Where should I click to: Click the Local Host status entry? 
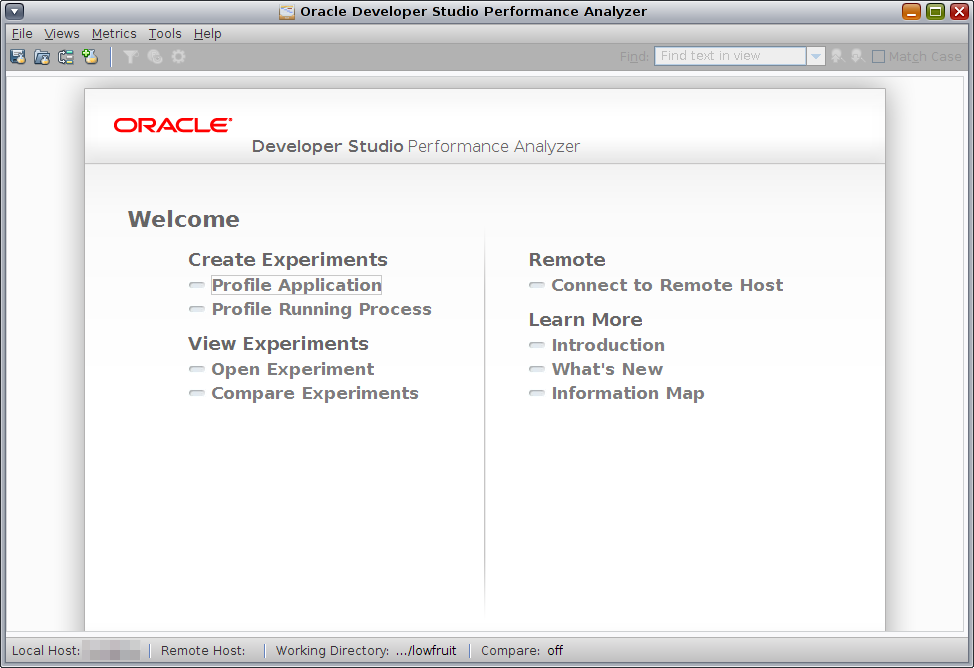(76, 651)
